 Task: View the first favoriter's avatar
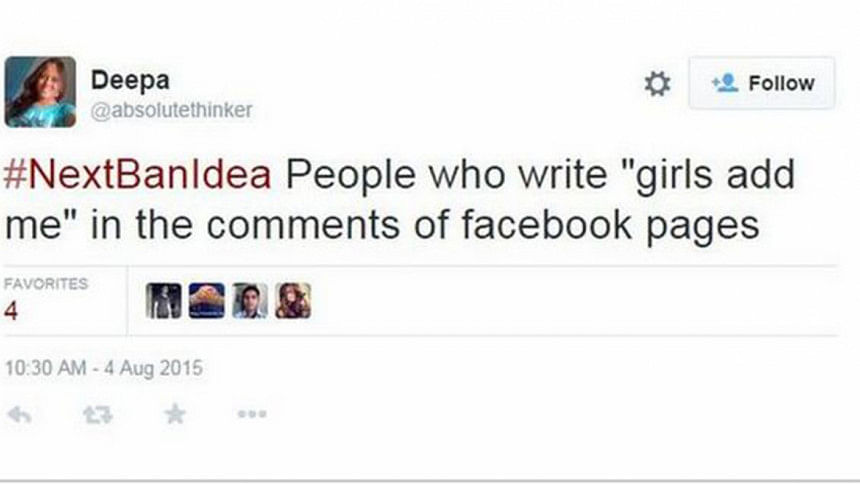(x=163, y=300)
